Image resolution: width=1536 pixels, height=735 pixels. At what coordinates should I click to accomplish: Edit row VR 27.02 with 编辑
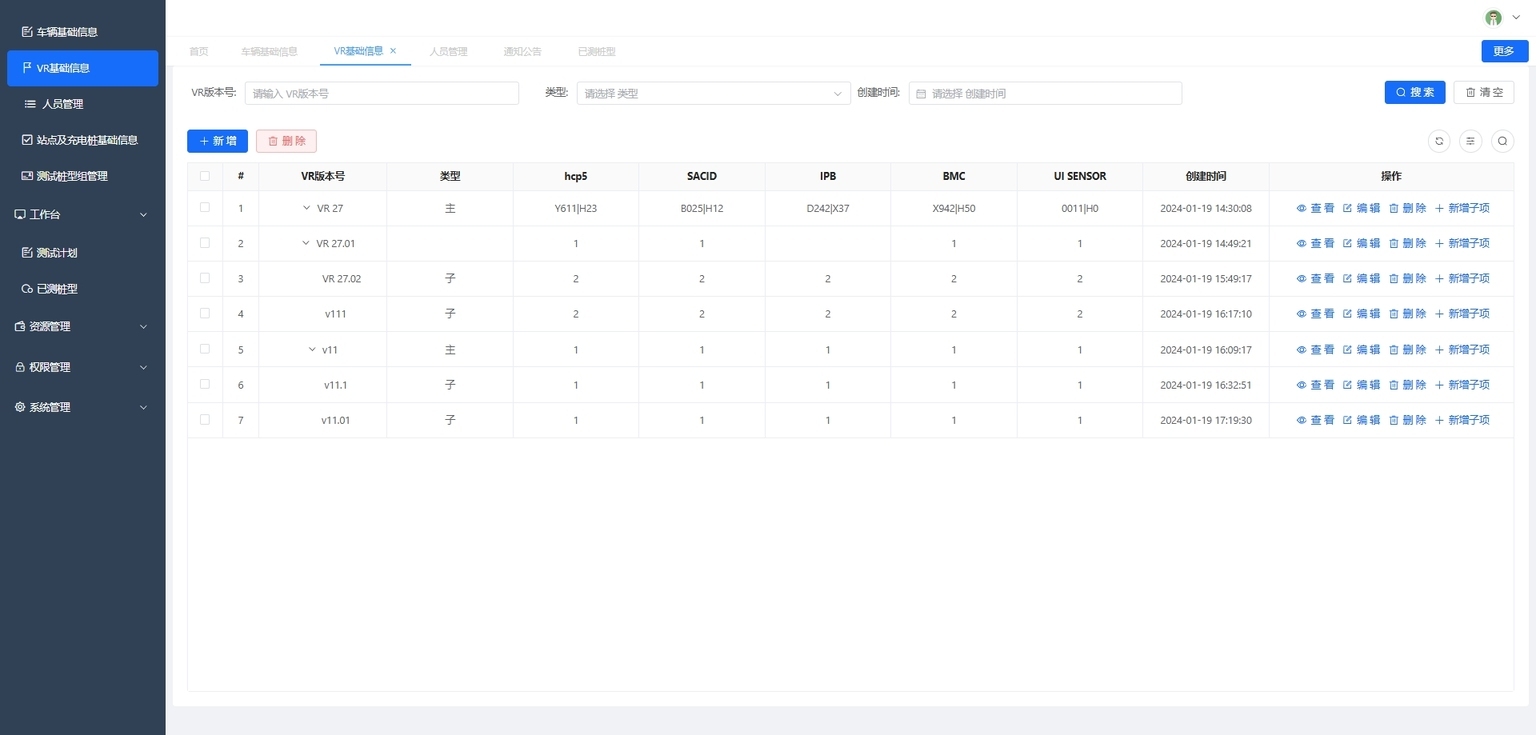[1361, 278]
